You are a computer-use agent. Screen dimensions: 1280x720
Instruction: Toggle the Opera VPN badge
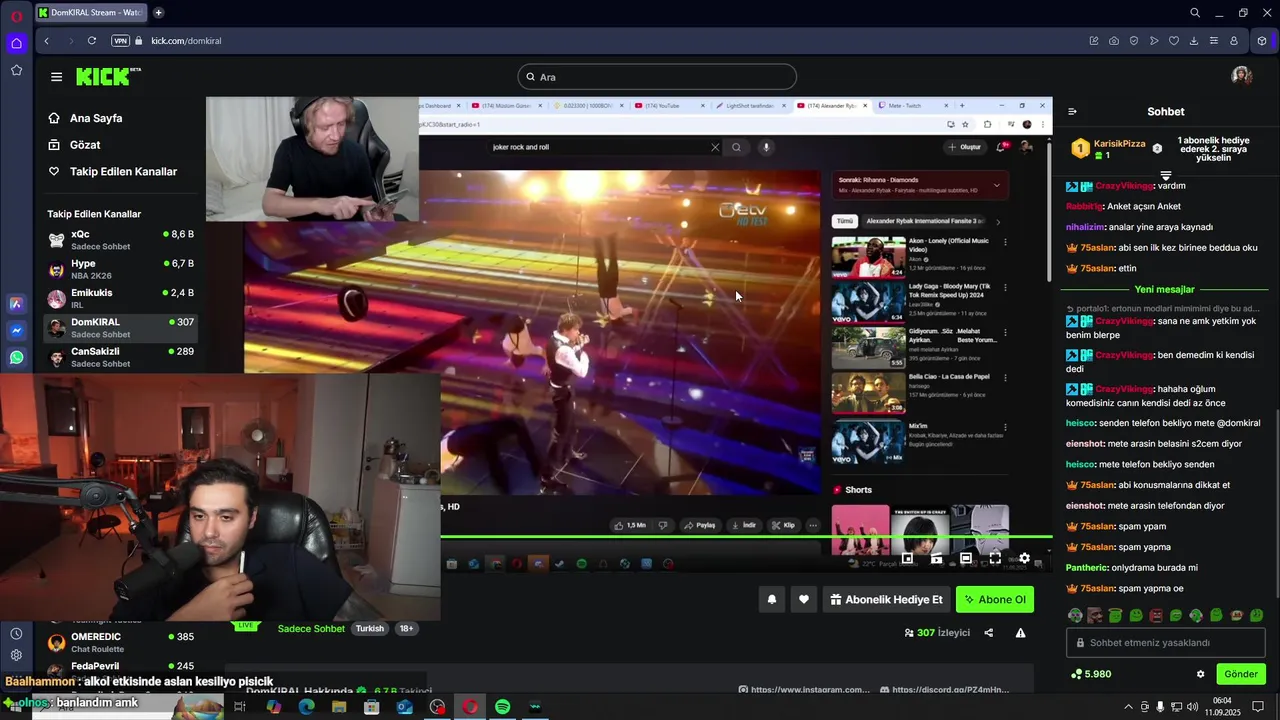(x=121, y=41)
